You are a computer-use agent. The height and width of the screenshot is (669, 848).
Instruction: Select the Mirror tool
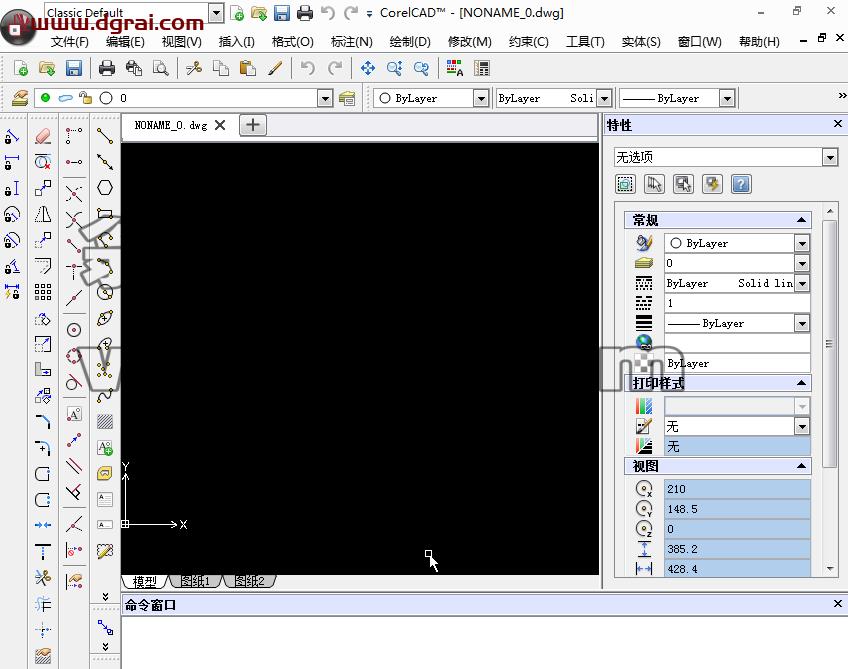[43, 214]
